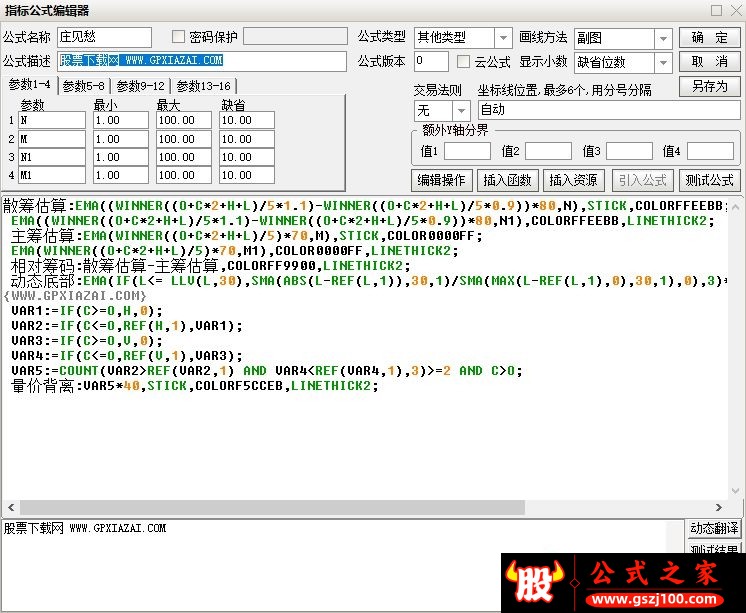This screenshot has height=613, width=746.
Task: Click scroll-left arrow of horizontal scrollbar
Action: (x=11, y=507)
